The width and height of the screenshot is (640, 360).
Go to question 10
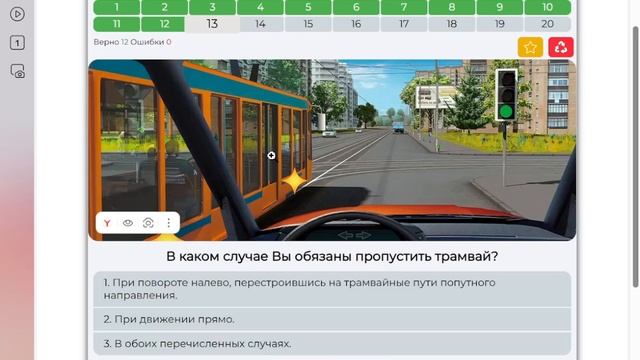548,7
